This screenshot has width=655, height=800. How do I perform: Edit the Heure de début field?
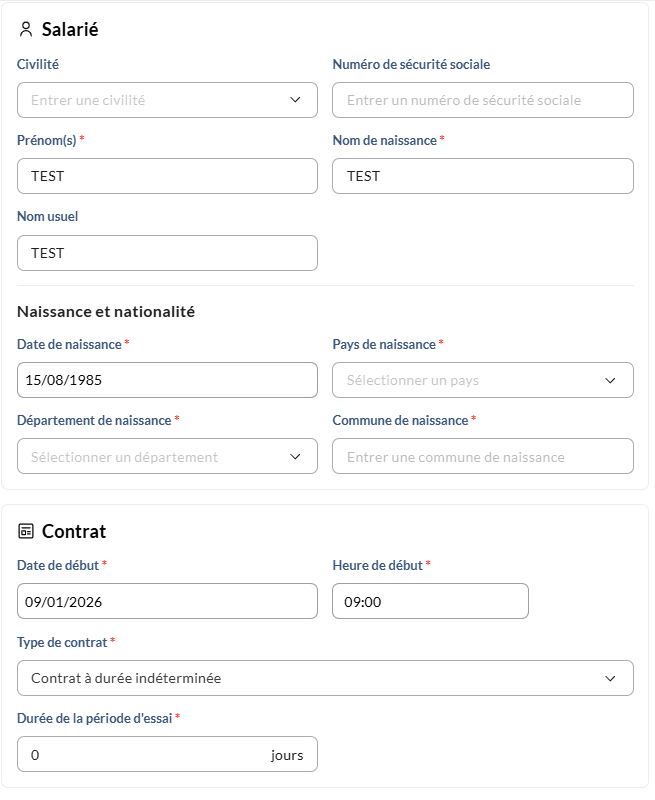430,602
